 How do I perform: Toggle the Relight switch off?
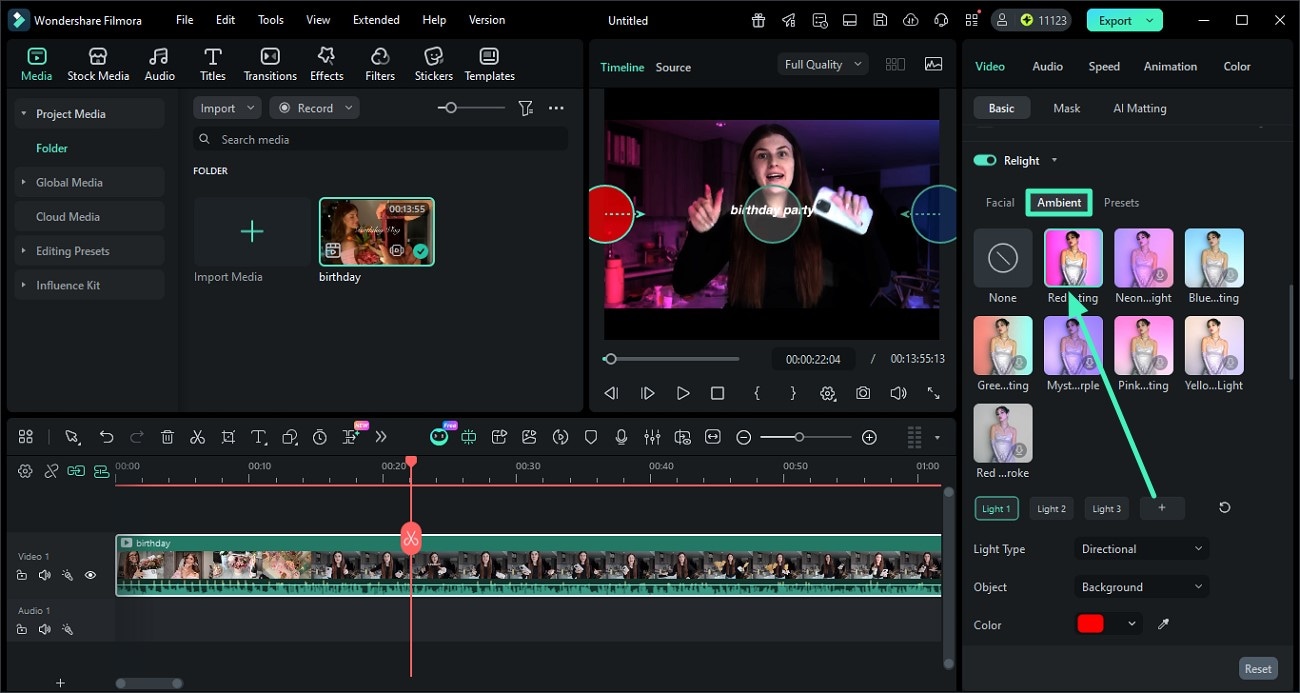point(985,160)
